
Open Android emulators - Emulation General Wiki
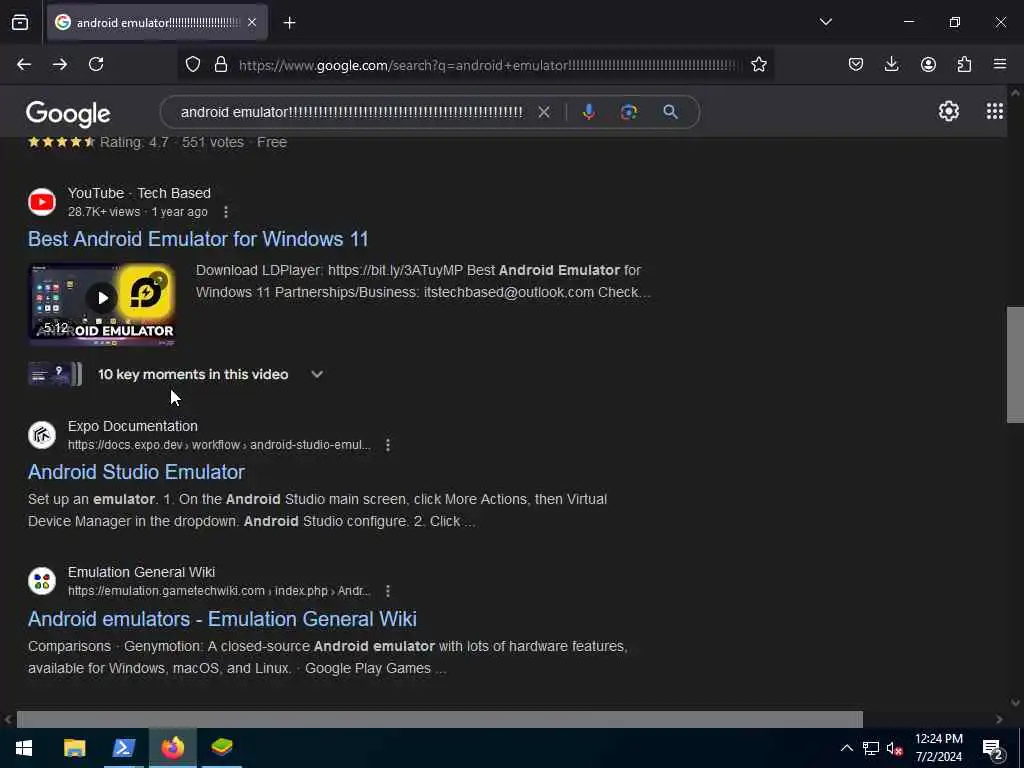(222, 619)
